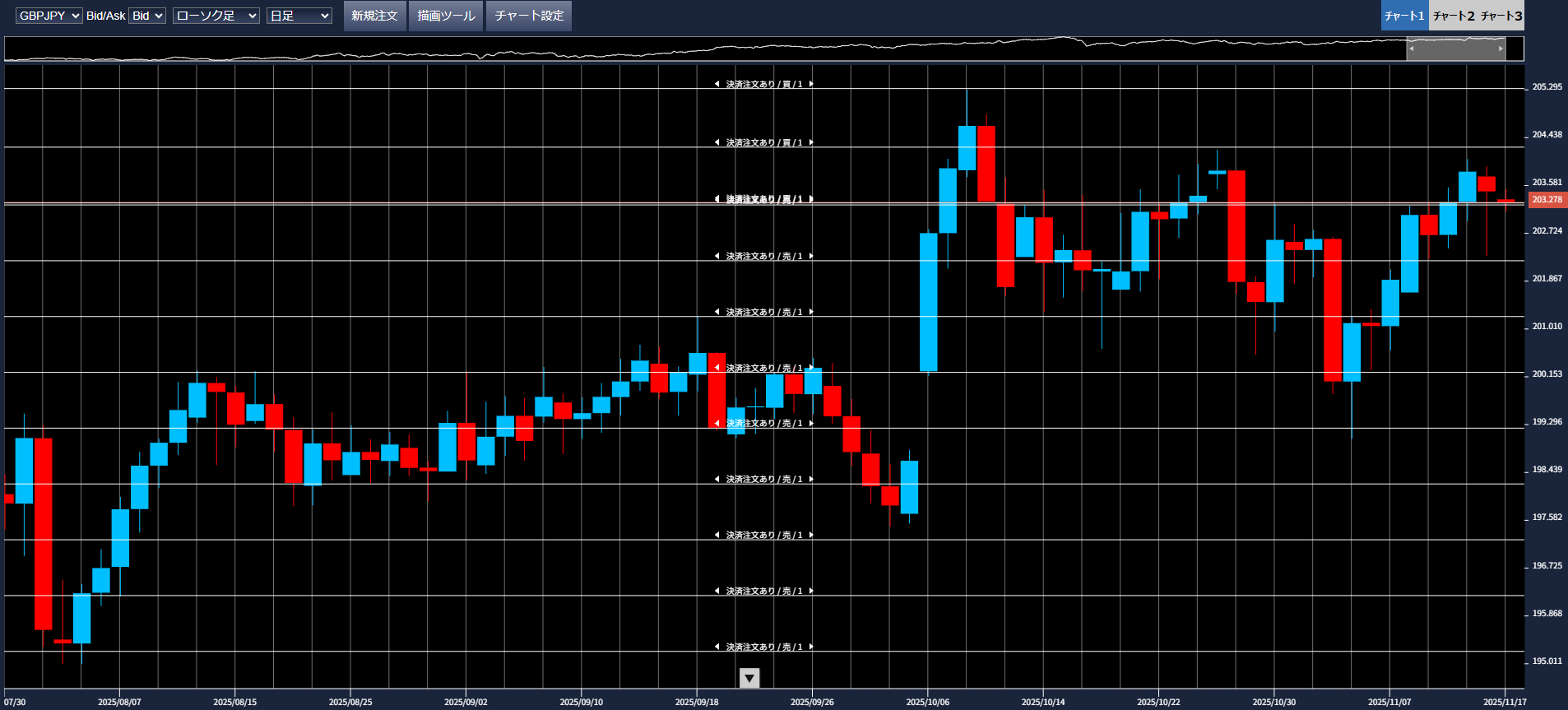Click the right arrow of the overview range slider

tap(1501, 49)
